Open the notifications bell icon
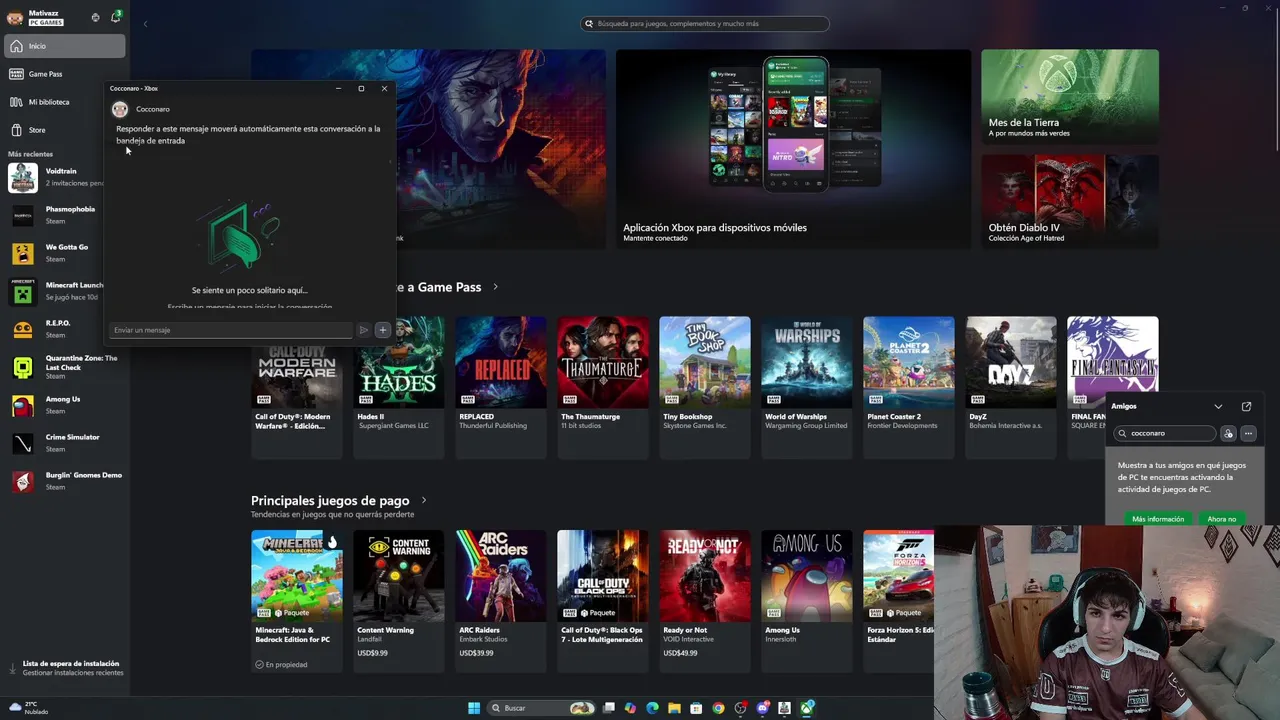1280x720 pixels. 115,17
